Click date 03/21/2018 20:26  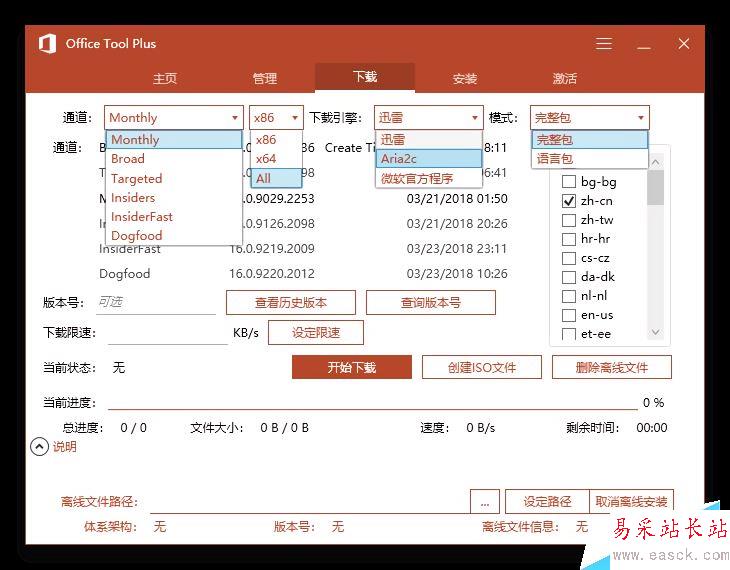[x=457, y=224]
